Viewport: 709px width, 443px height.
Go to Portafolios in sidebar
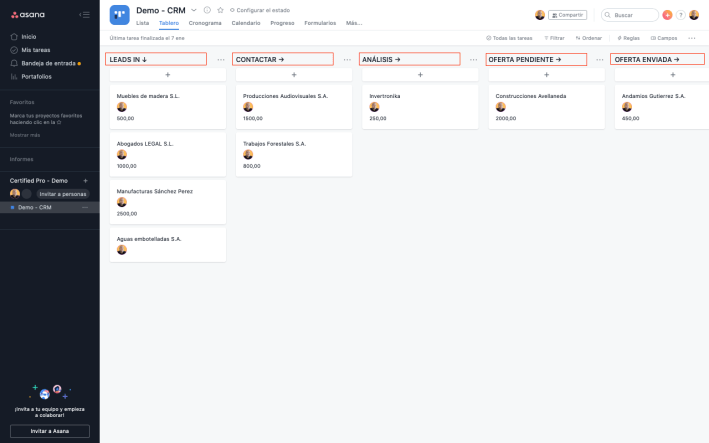click(x=36, y=76)
